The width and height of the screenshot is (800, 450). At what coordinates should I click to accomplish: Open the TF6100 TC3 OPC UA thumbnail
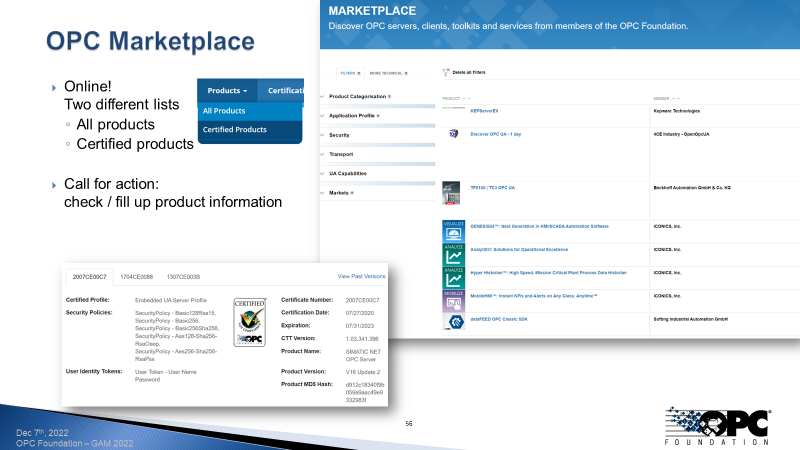pyautogui.click(x=451, y=193)
